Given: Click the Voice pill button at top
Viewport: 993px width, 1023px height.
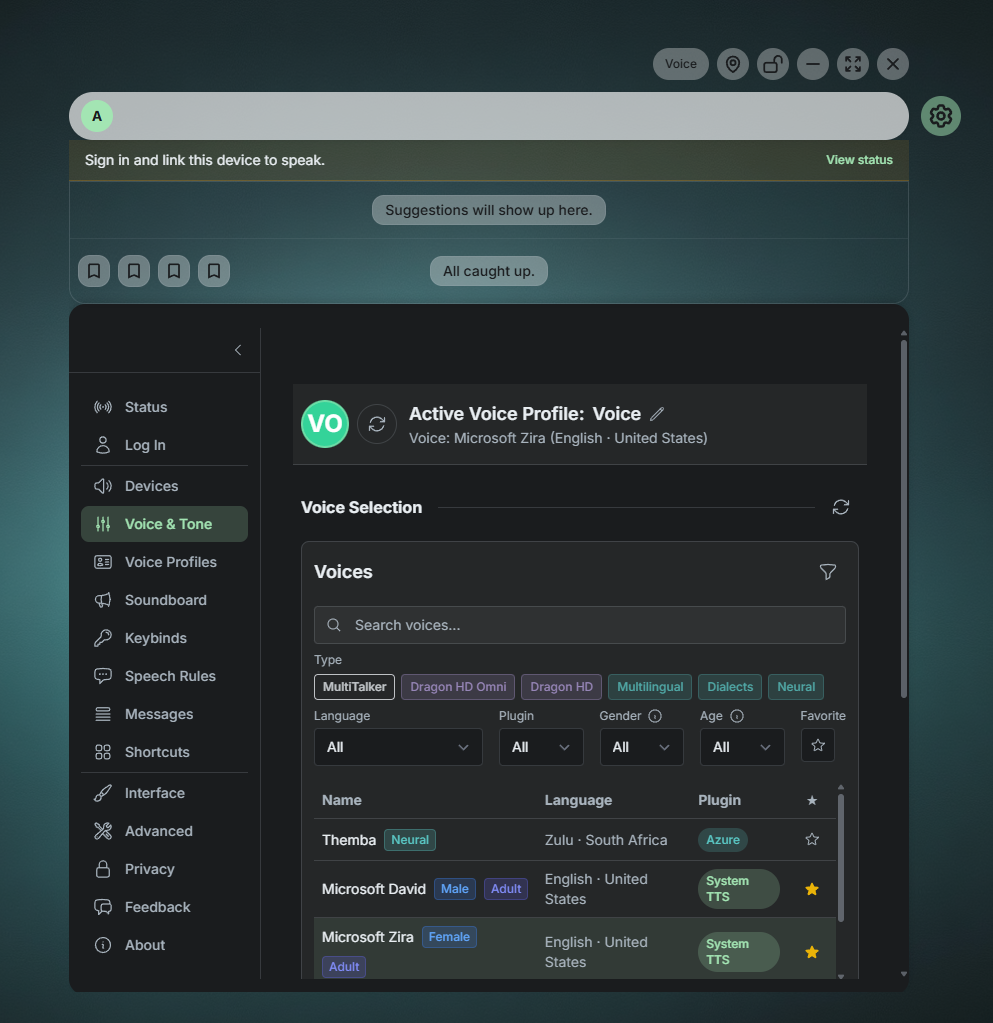Looking at the screenshot, I should pyautogui.click(x=680, y=64).
